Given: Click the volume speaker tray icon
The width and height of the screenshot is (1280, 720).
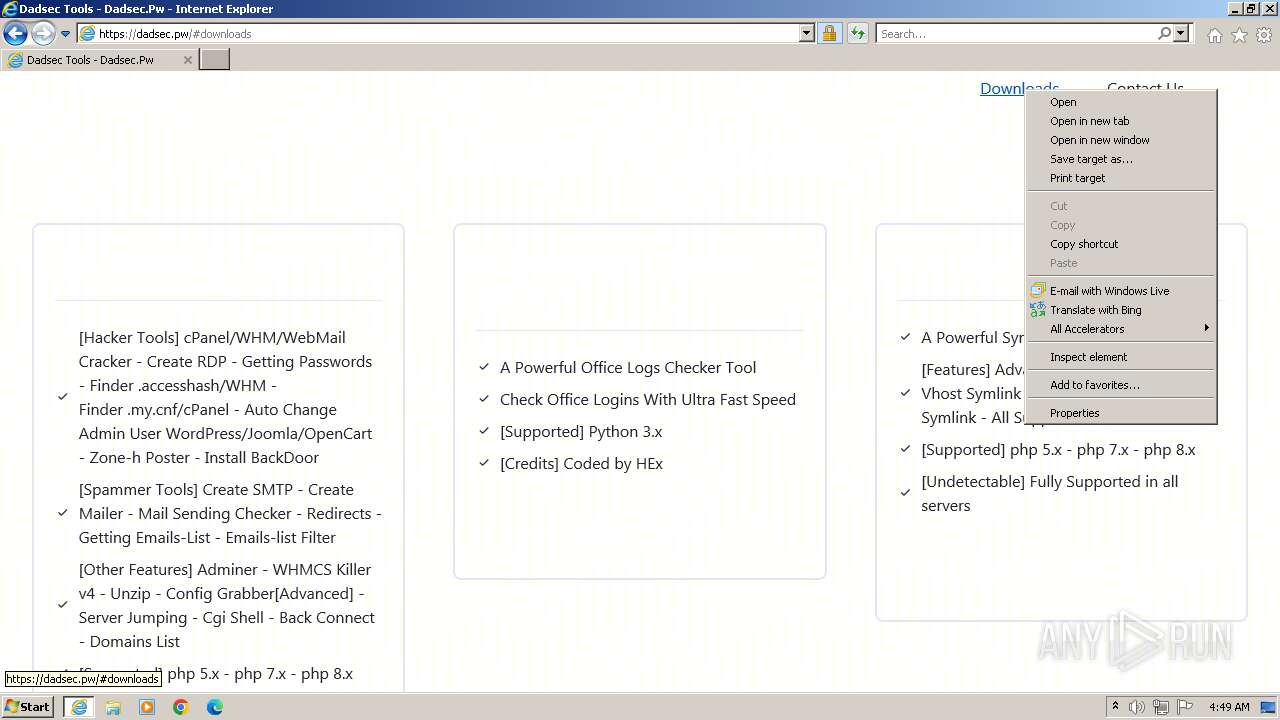Looking at the screenshot, I should tap(1137, 707).
